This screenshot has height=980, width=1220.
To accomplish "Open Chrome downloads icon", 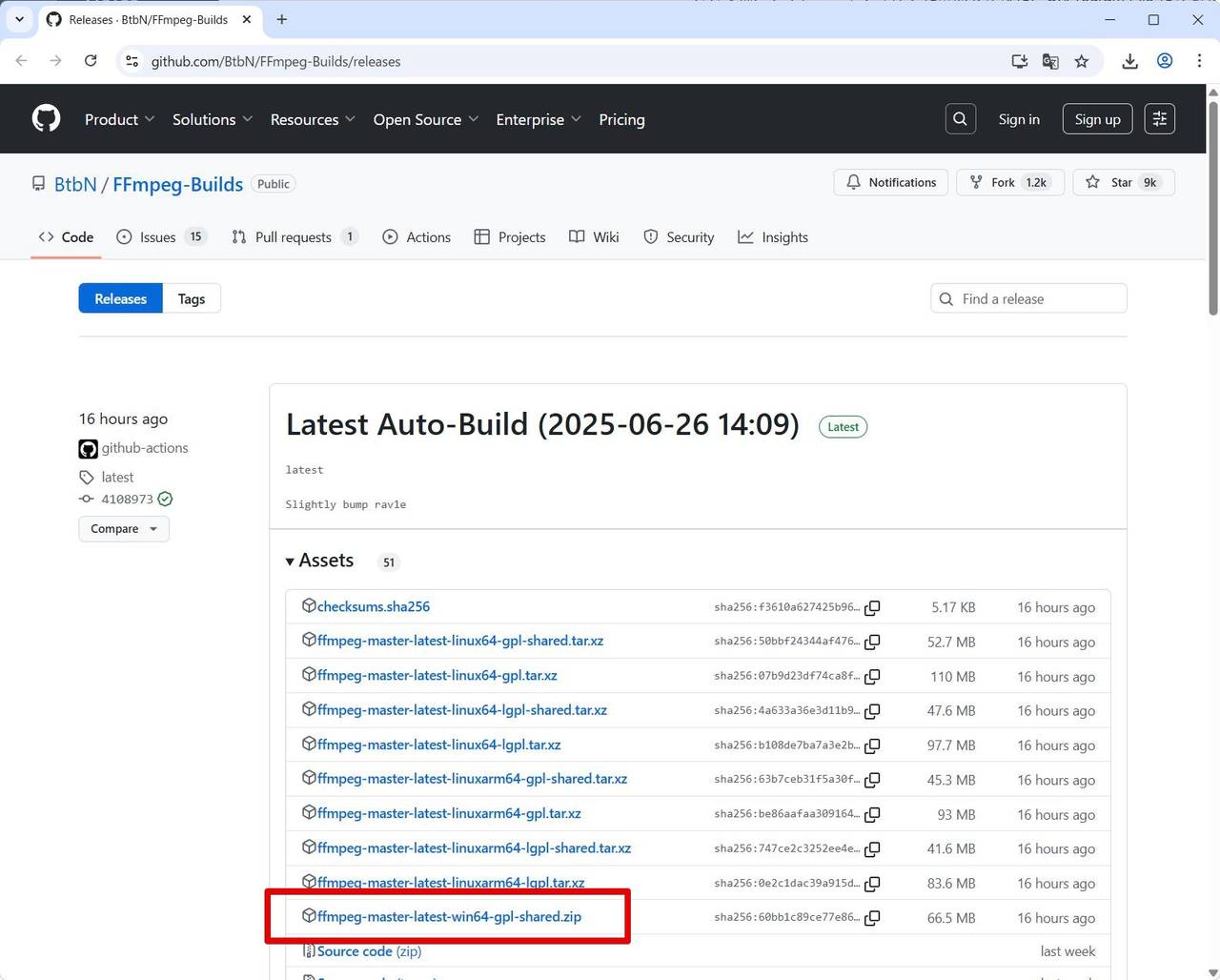I will pyautogui.click(x=1129, y=61).
